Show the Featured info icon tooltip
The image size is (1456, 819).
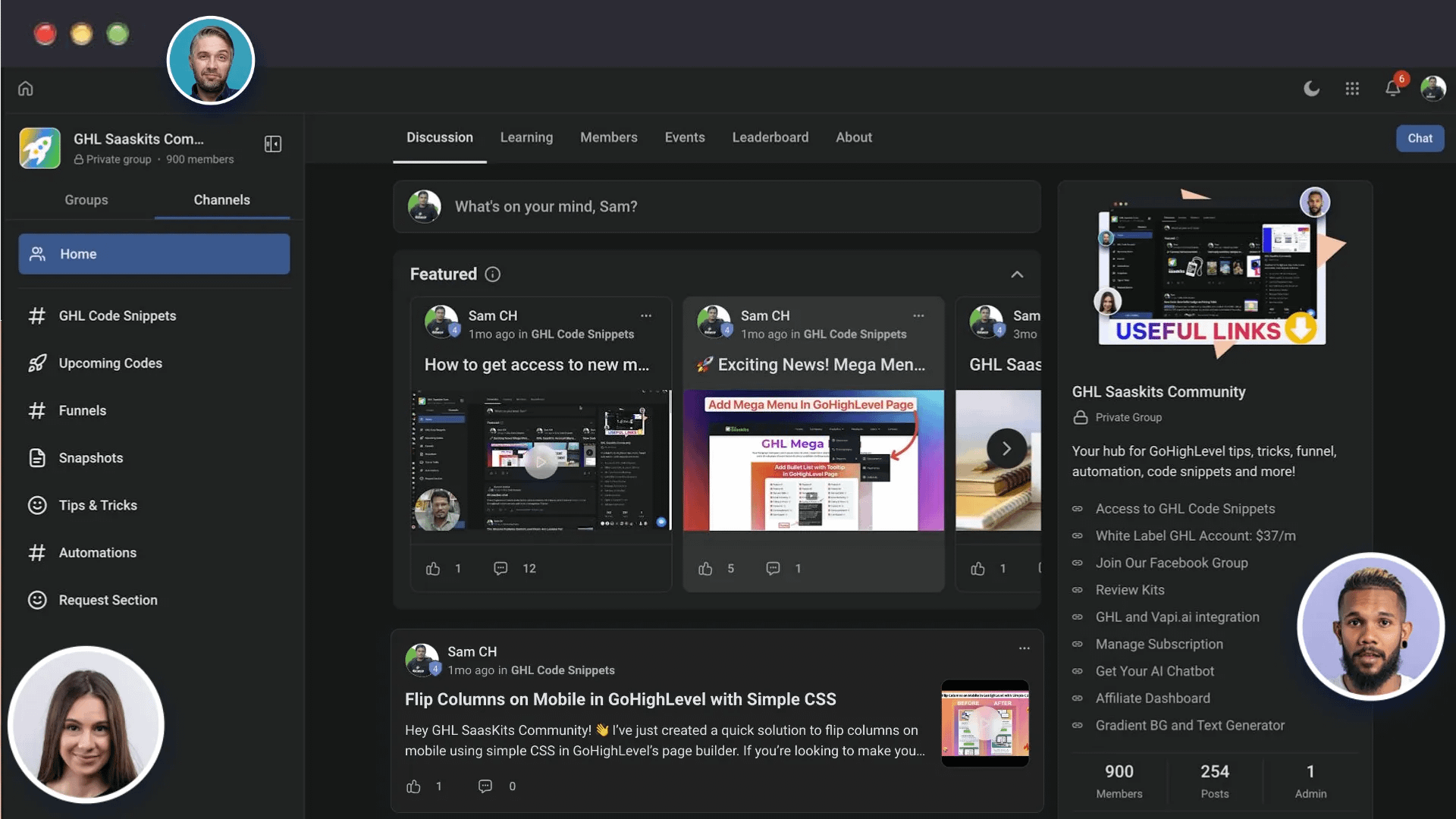pos(493,275)
